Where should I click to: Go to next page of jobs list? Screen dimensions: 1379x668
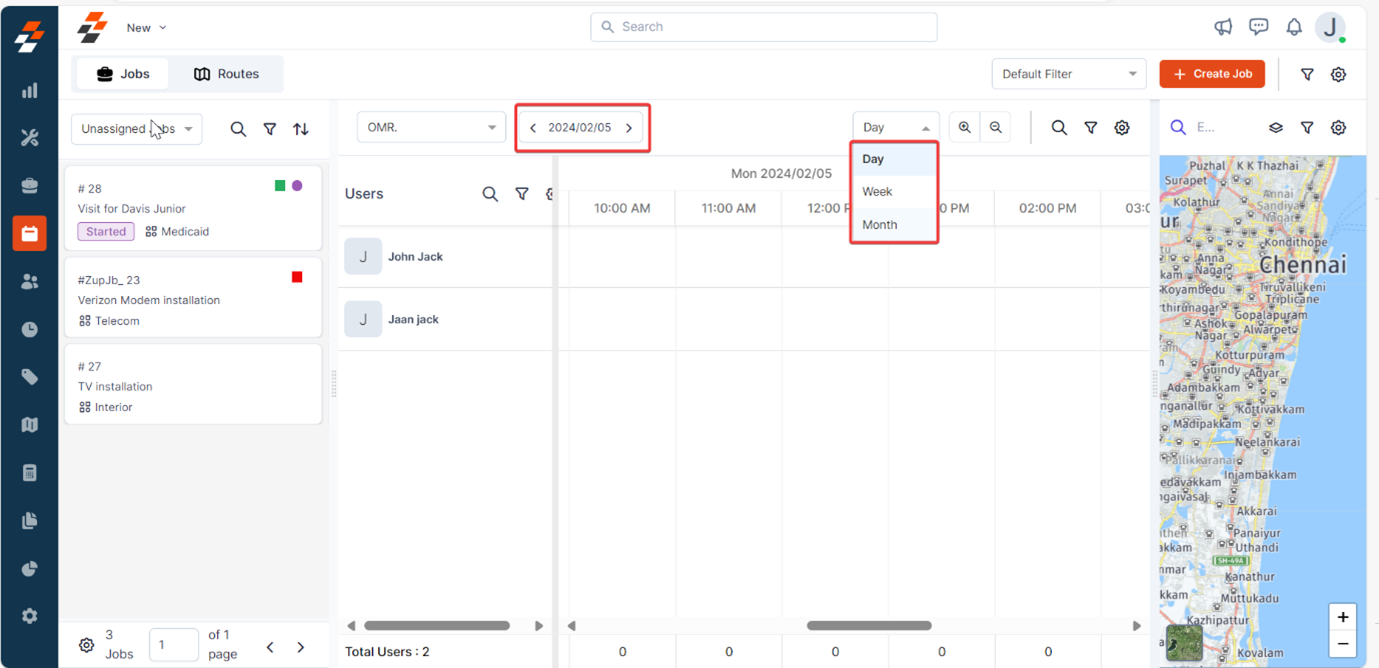tap(301, 647)
